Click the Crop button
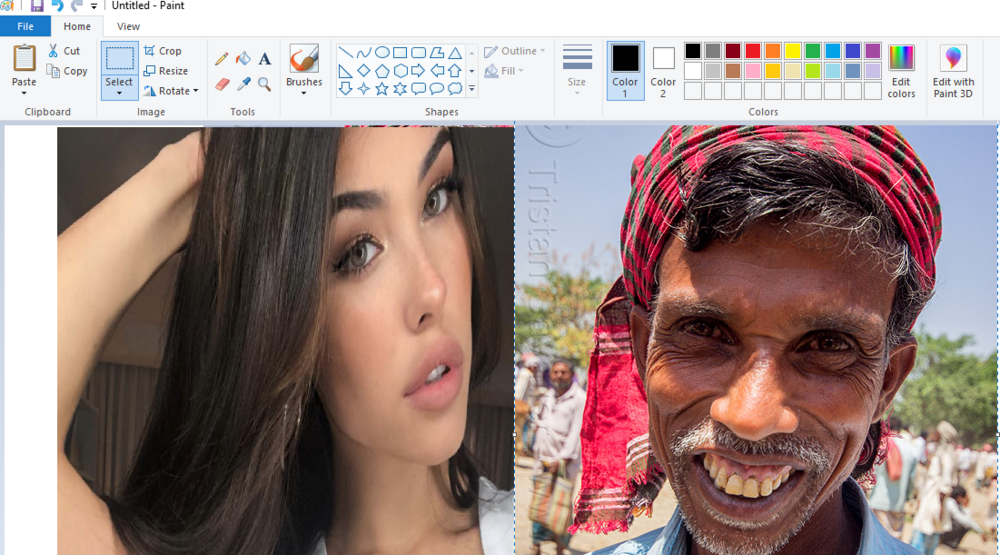The height and width of the screenshot is (555, 1000). 163,51
